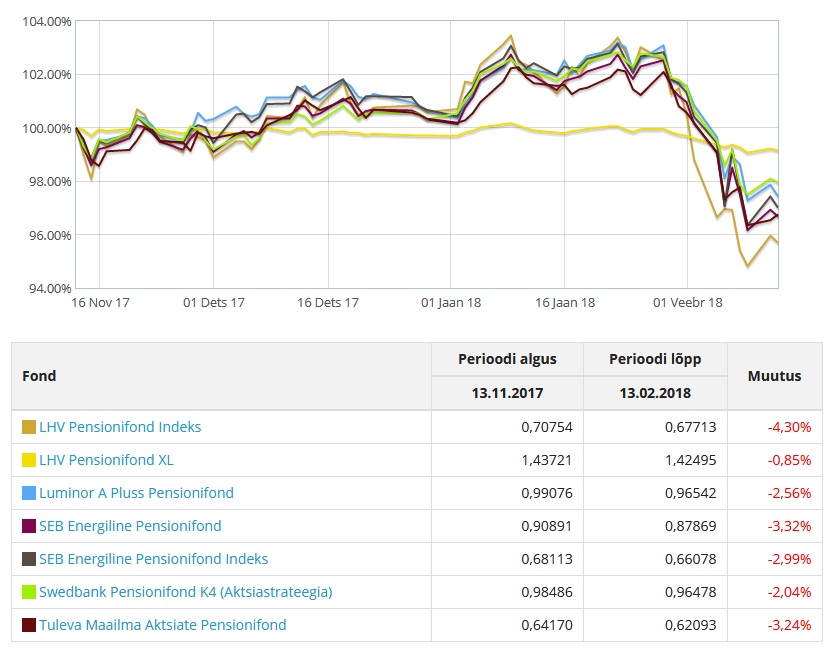
Task: Select the start value 1,43721
Action: (x=547, y=460)
